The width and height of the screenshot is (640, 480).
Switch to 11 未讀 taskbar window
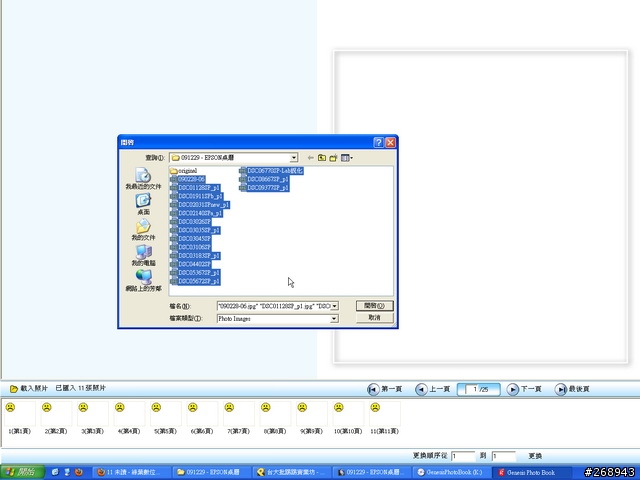(x=131, y=472)
